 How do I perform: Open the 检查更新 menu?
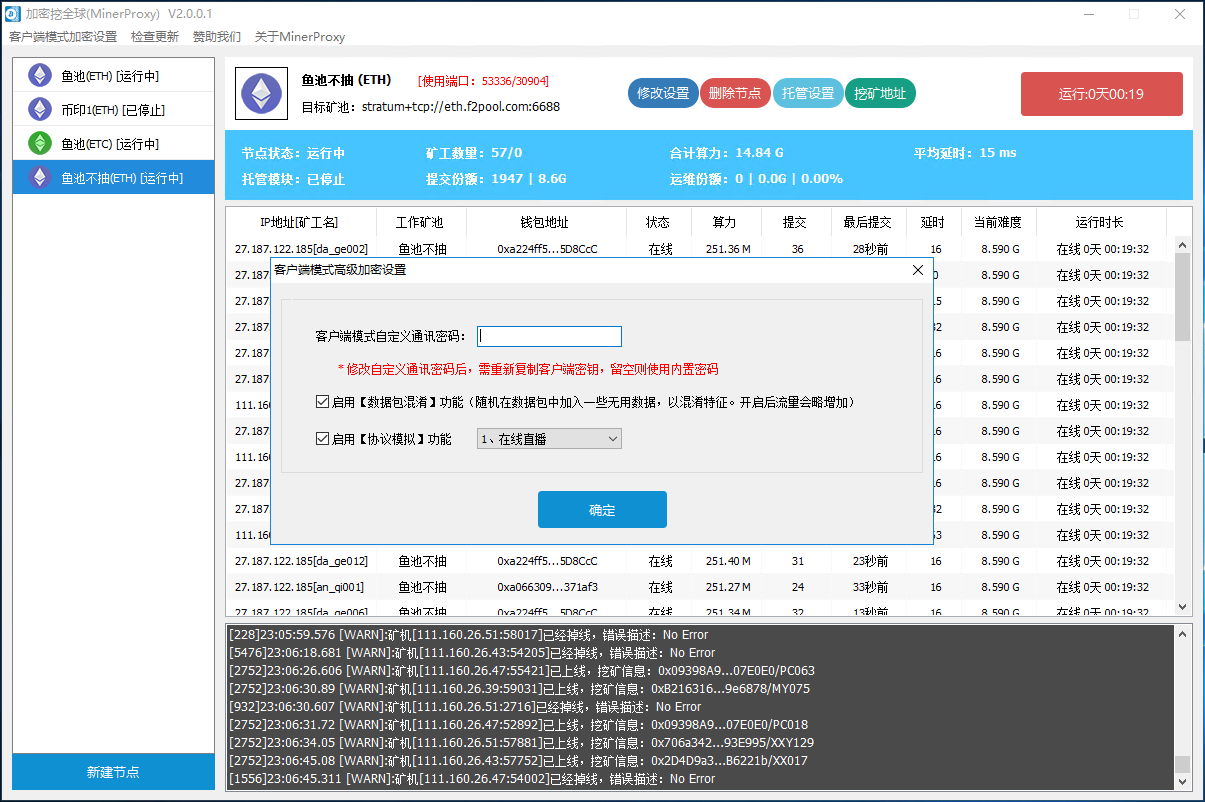(155, 37)
